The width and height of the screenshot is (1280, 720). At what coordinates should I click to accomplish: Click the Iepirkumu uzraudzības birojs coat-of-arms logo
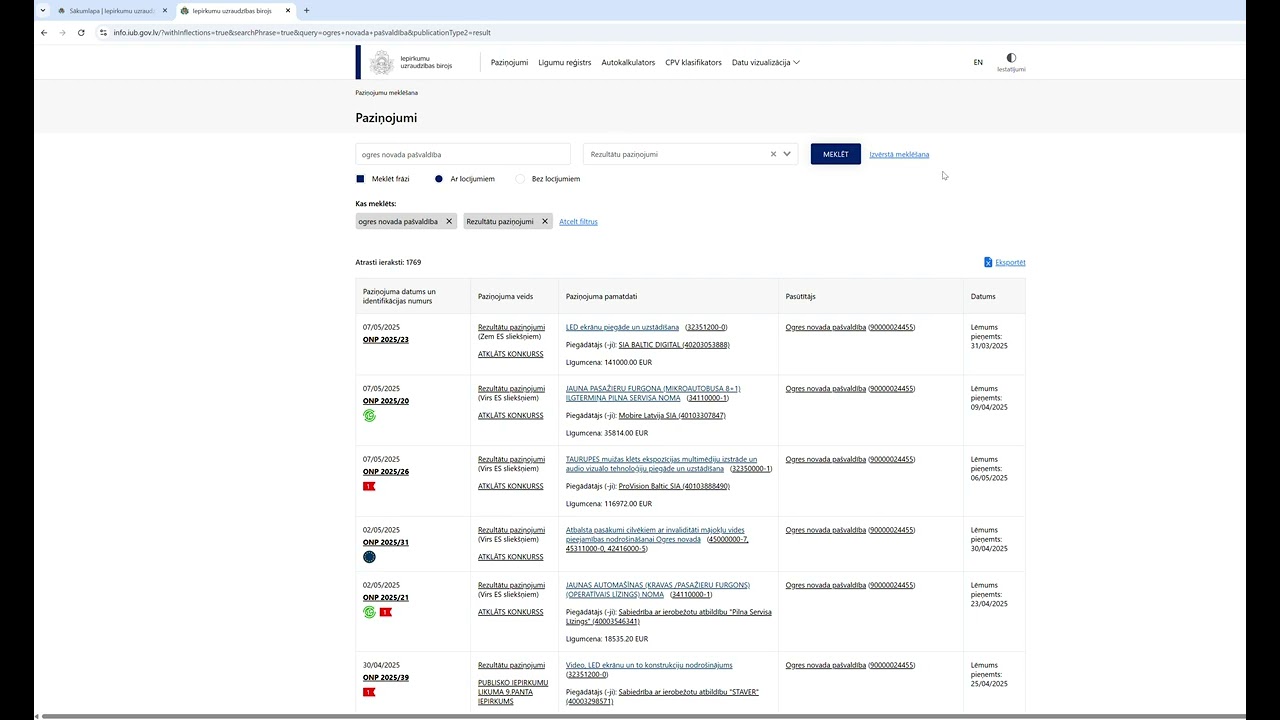(382, 63)
